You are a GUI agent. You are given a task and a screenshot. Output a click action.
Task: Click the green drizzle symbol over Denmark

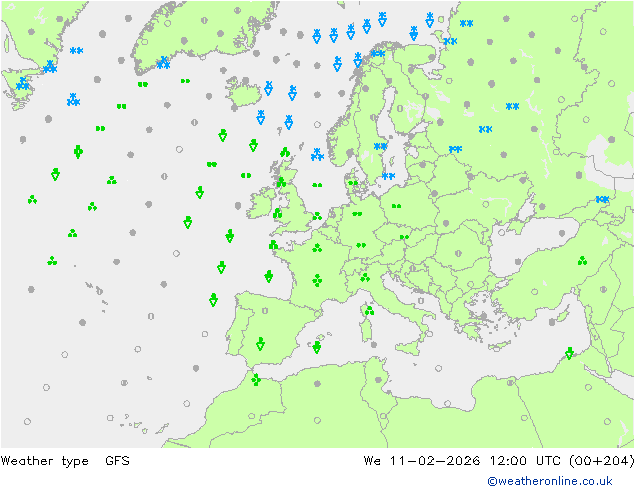tap(353, 183)
